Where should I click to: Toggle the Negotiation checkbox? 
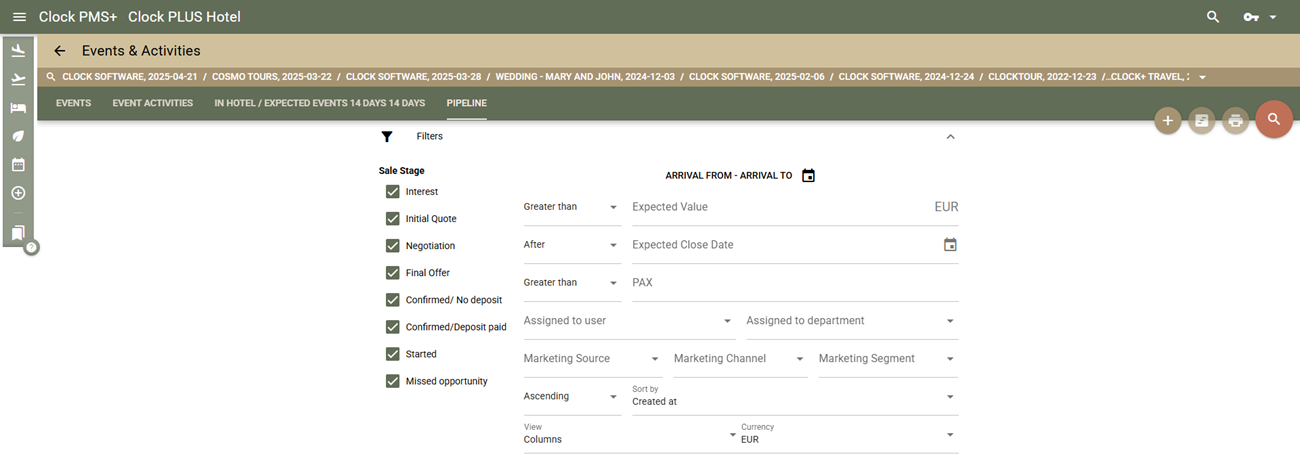393,246
